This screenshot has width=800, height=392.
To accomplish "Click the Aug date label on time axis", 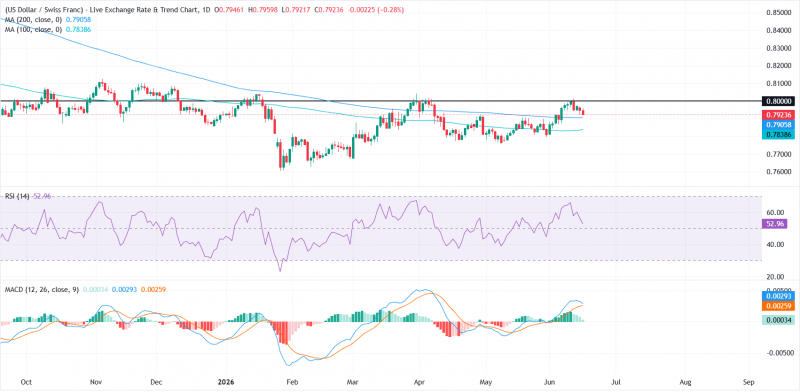I will pos(686,382).
